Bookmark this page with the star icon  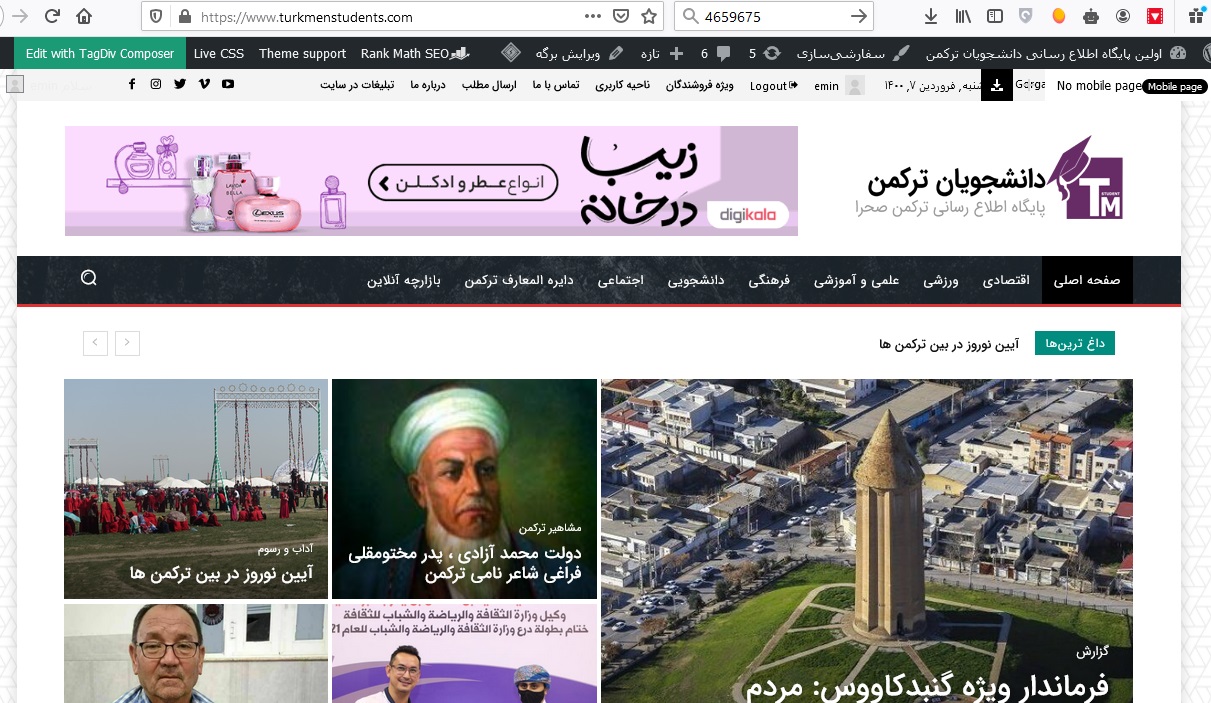(x=649, y=17)
